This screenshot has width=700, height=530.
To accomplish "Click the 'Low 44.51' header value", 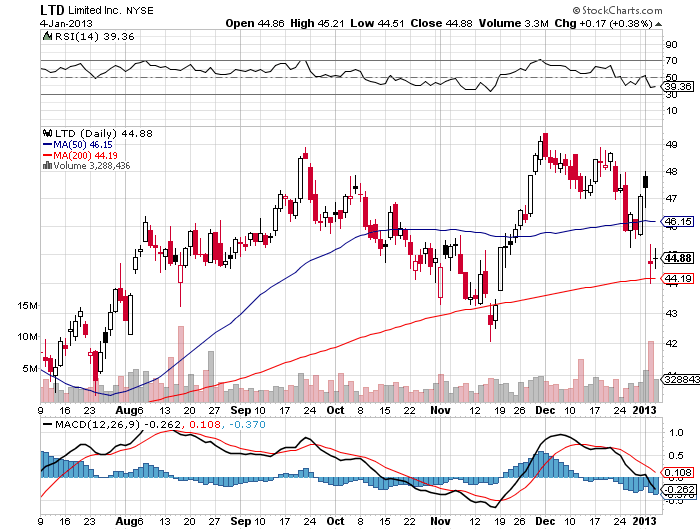I will click(377, 23).
